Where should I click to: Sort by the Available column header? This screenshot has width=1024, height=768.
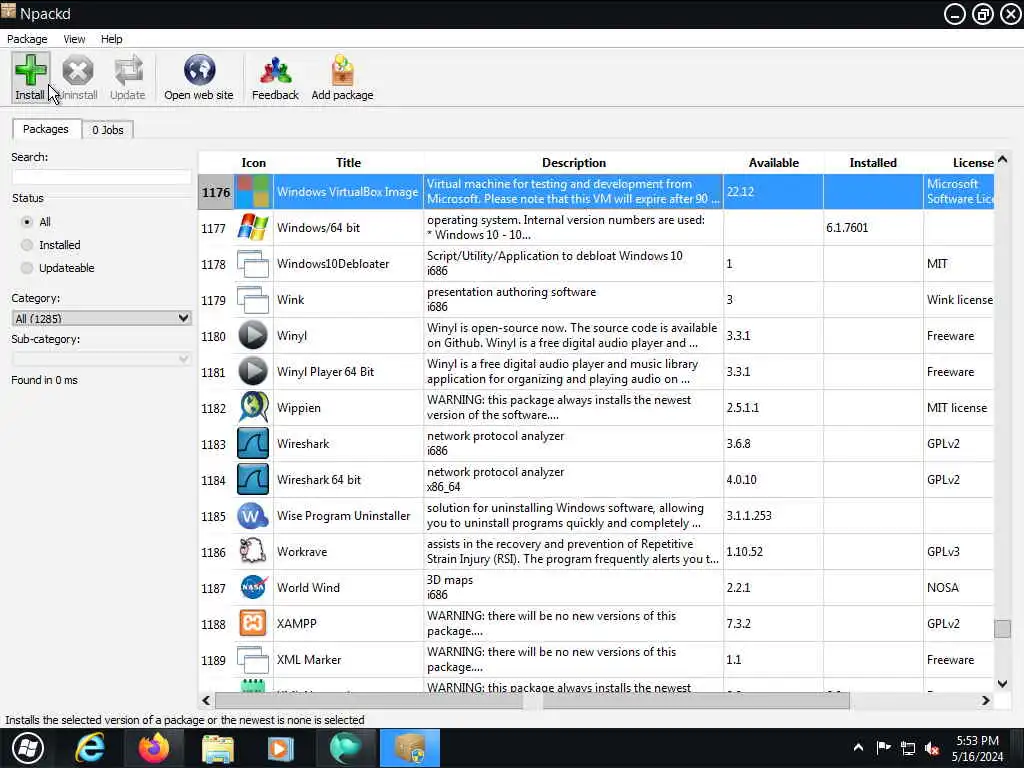click(773, 163)
